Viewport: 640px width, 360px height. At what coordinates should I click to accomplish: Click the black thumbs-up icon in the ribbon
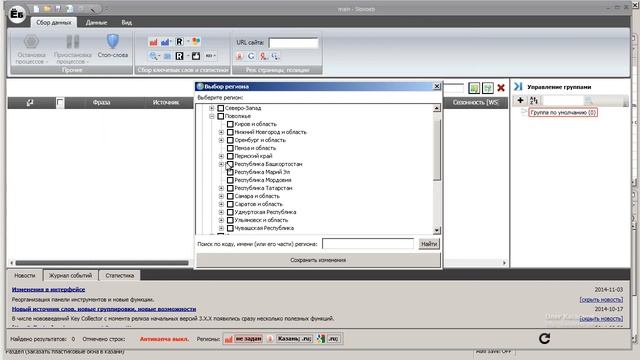click(x=196, y=56)
